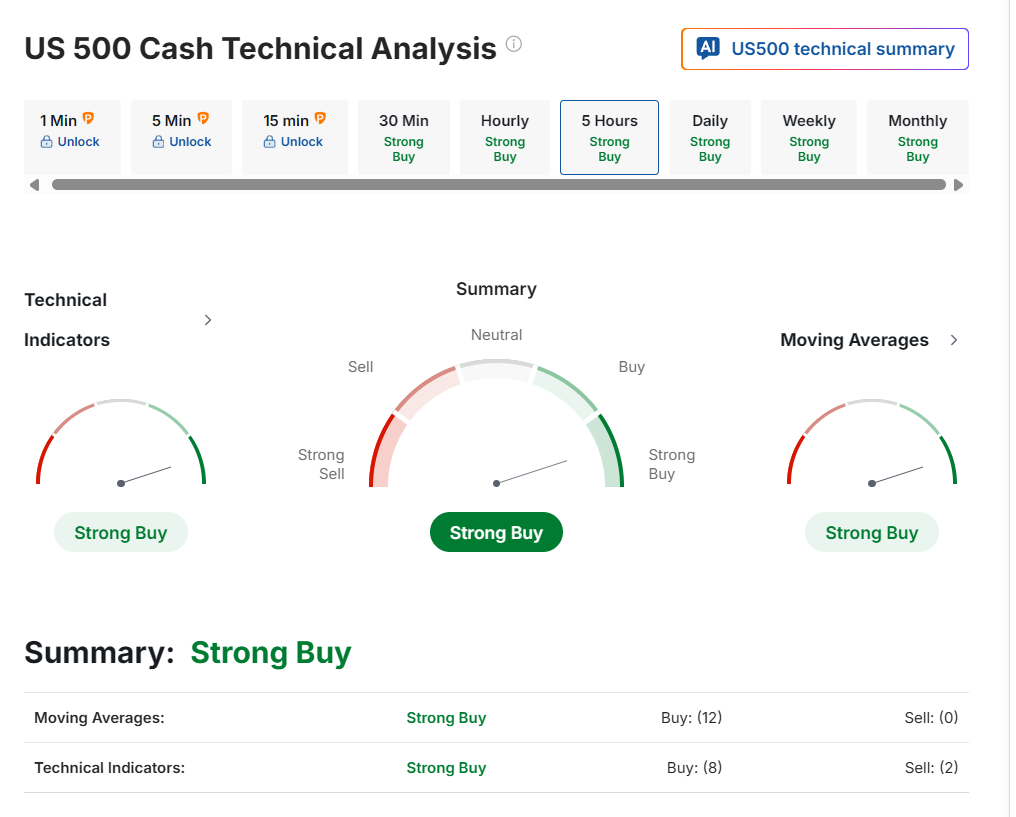Click the lock icon under 5 Min
1016x817 pixels.
tap(158, 142)
